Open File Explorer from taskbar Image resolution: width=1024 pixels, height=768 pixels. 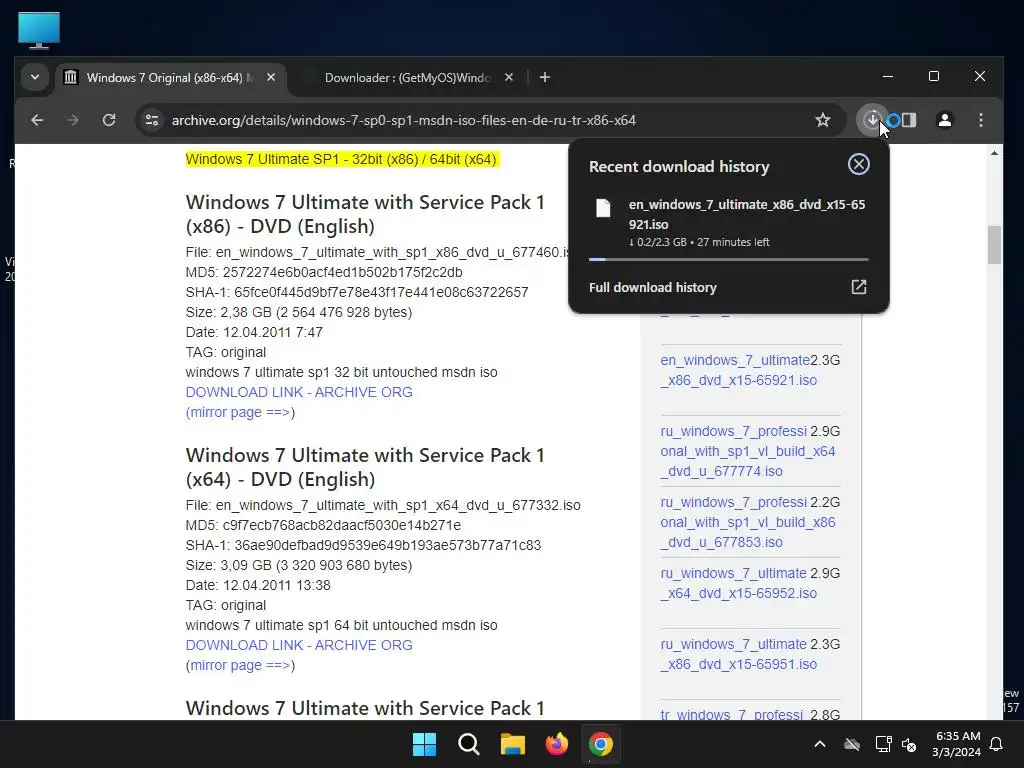(x=513, y=744)
